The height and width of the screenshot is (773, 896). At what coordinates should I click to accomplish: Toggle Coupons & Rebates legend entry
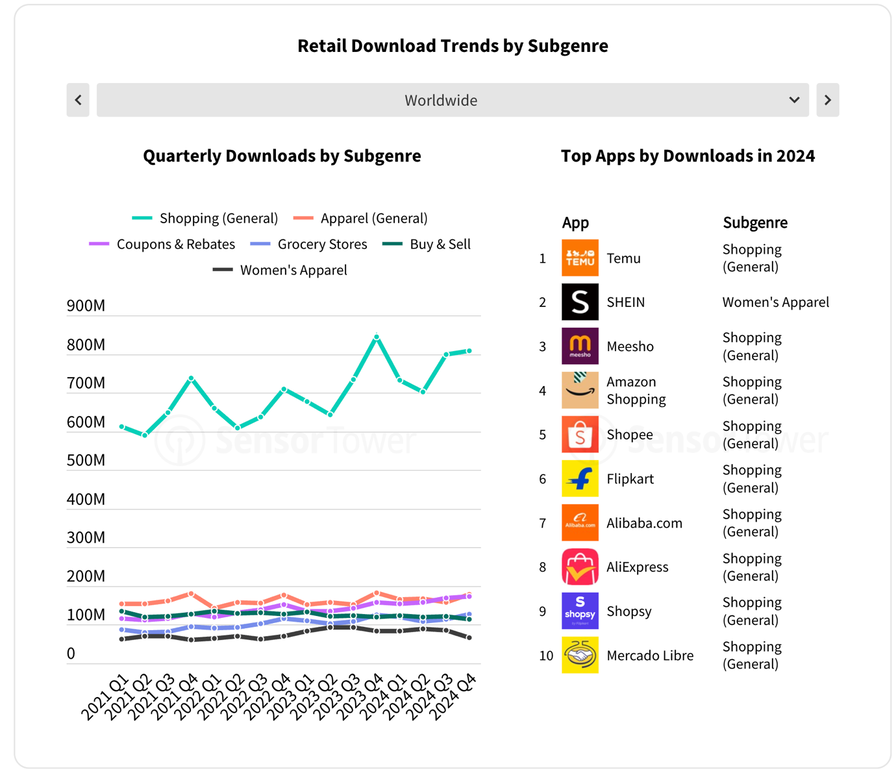pyautogui.click(x=162, y=244)
